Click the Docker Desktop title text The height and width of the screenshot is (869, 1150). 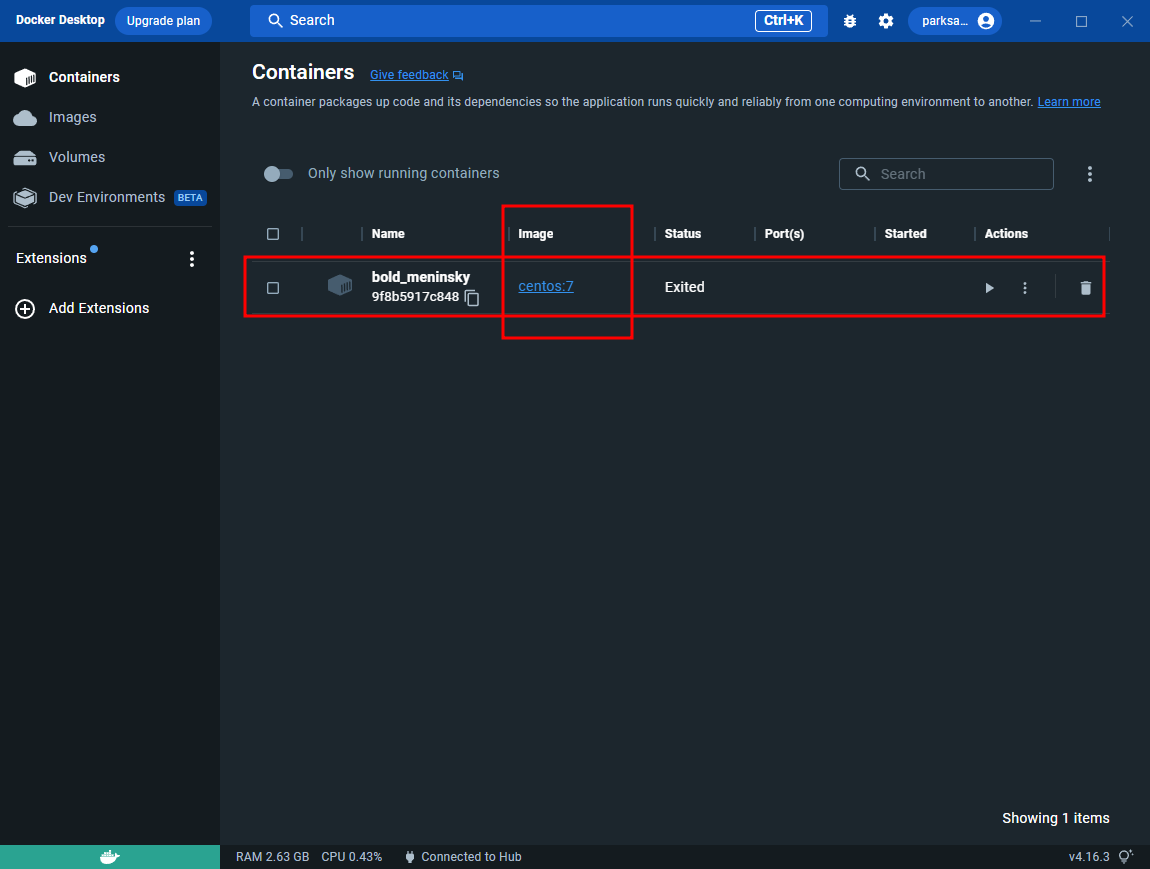coord(60,20)
